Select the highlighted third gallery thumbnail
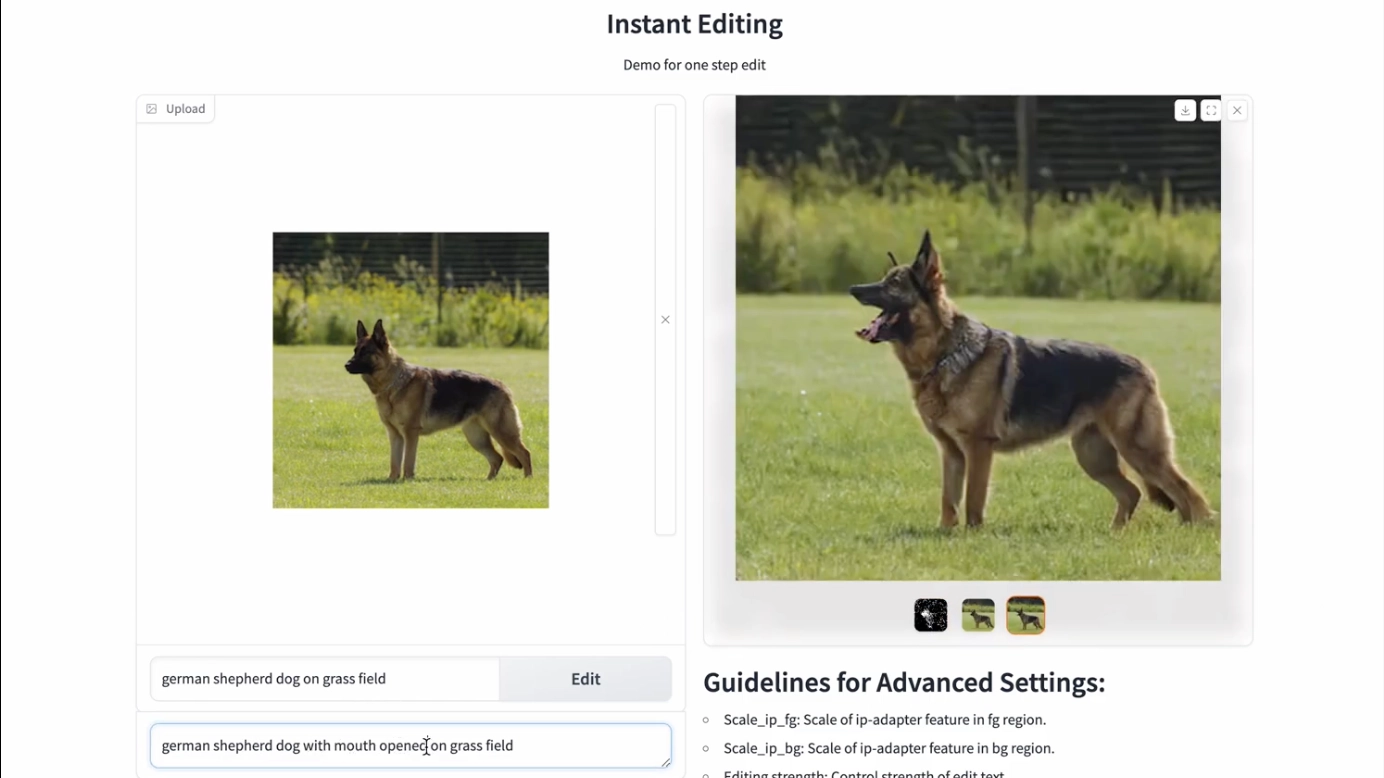 (x=1026, y=615)
